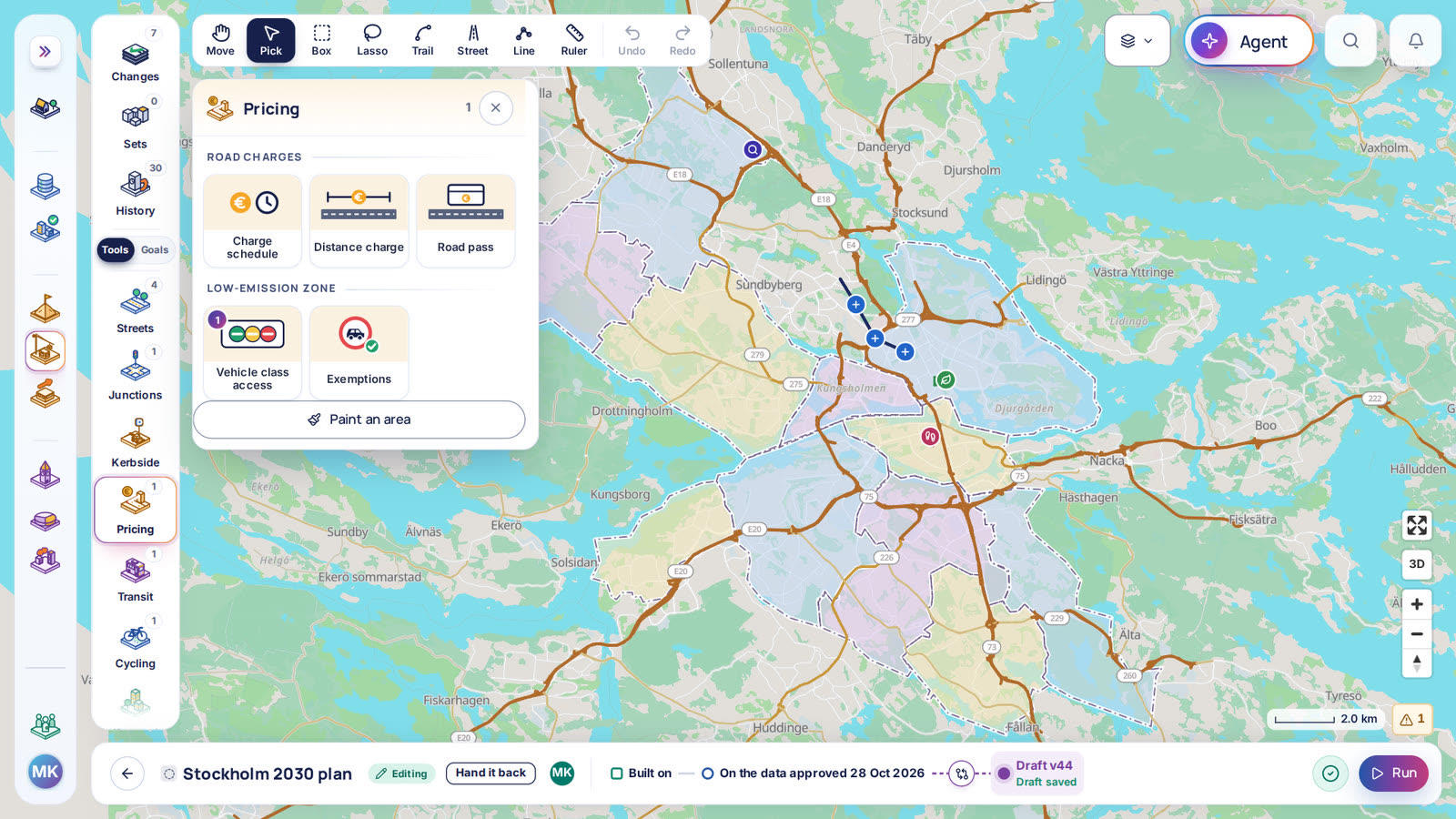
Task: Open the notifications bell
Action: tap(1416, 41)
